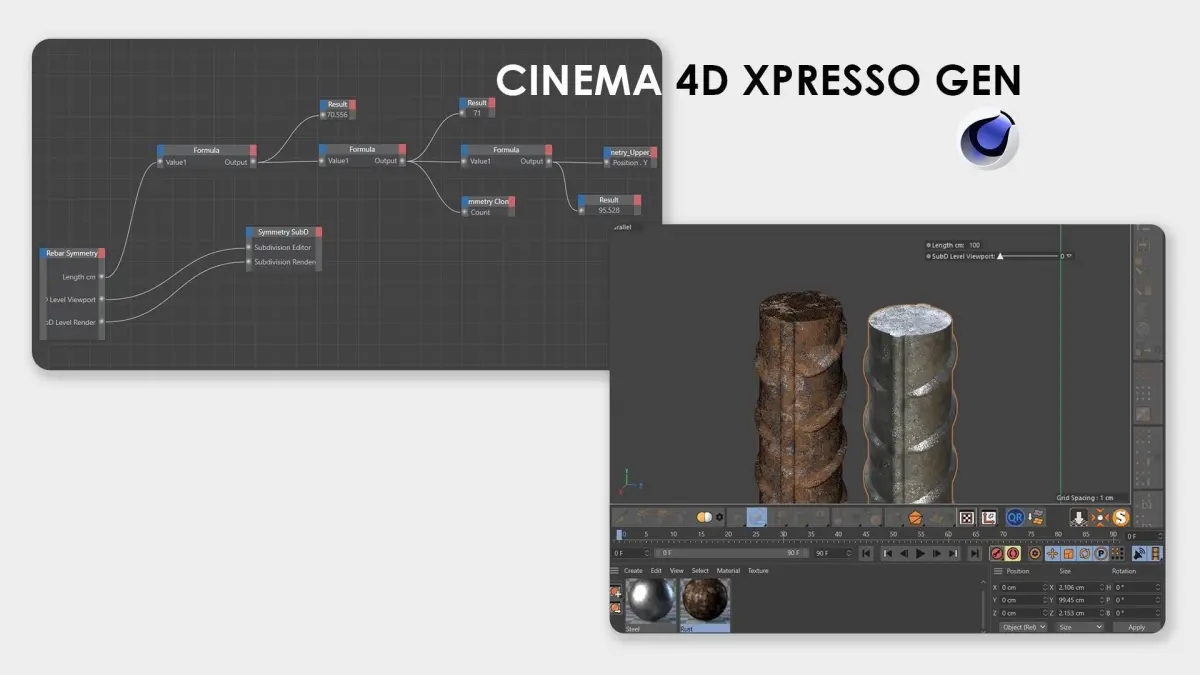The width and height of the screenshot is (1200, 675).
Task: Step one frame backward
Action: tap(904, 553)
